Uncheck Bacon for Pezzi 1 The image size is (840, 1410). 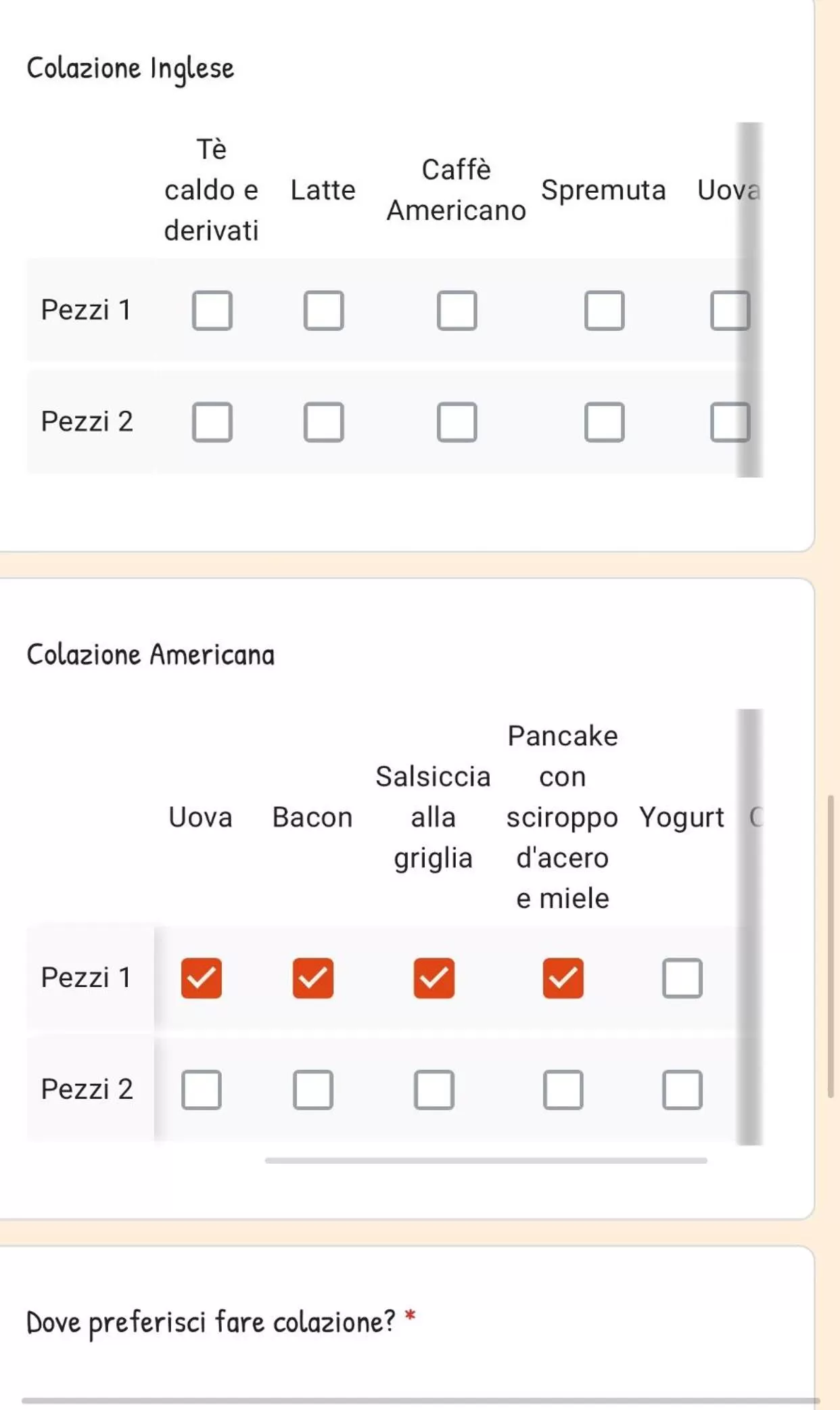(x=313, y=978)
